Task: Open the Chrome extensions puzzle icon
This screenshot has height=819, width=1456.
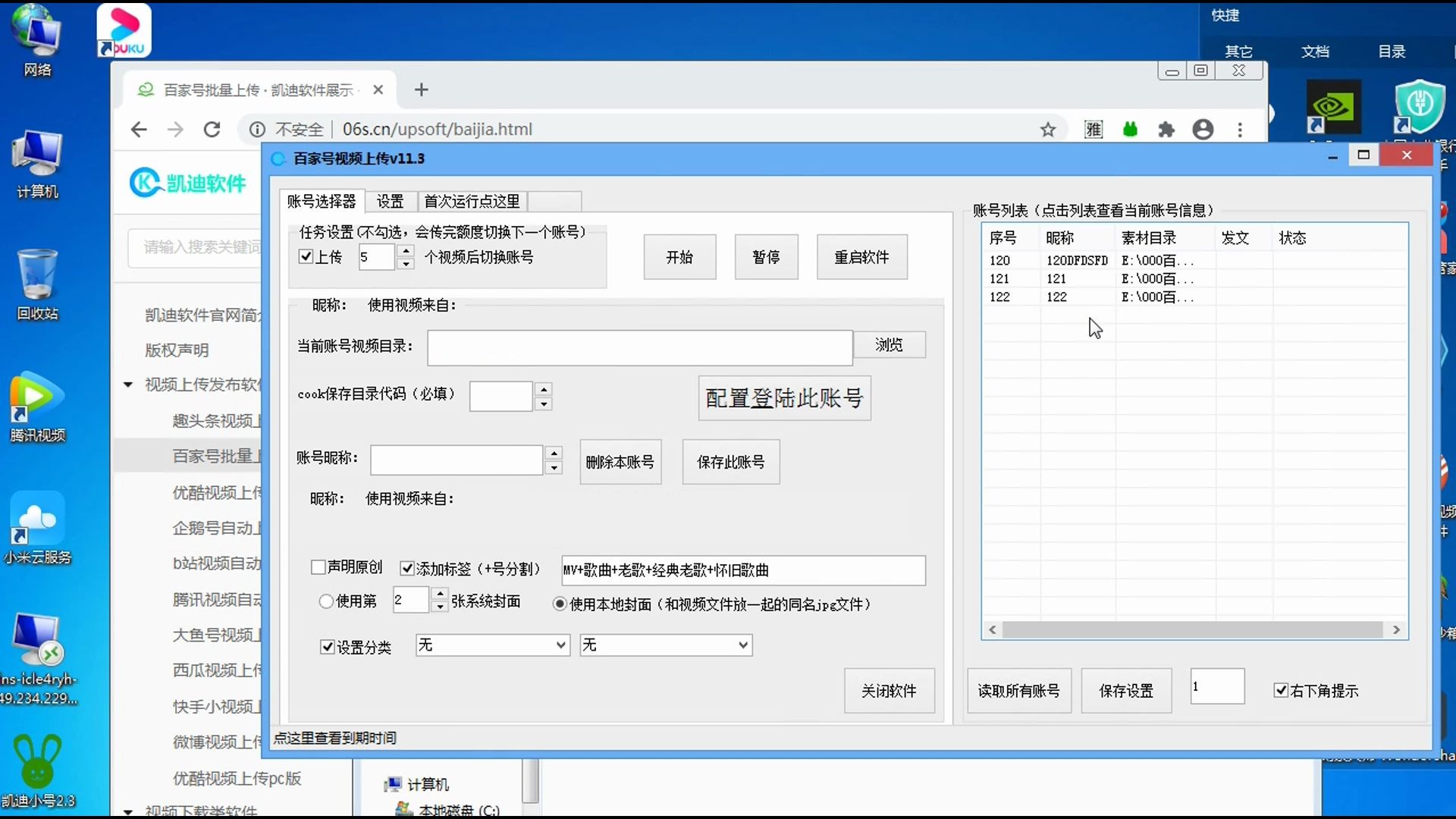Action: [x=1166, y=130]
